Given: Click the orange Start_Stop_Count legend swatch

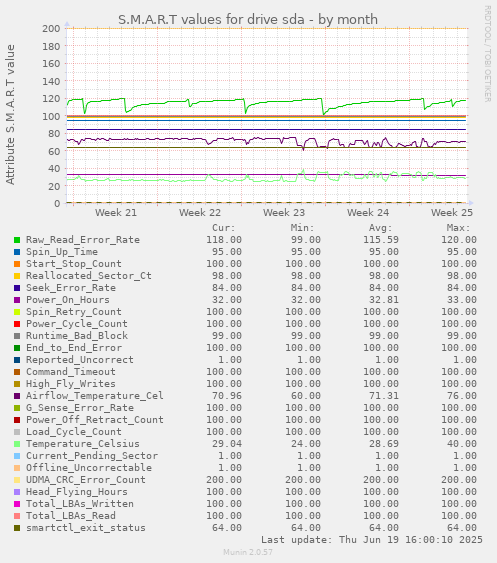Looking at the screenshot, I should coord(17,264).
